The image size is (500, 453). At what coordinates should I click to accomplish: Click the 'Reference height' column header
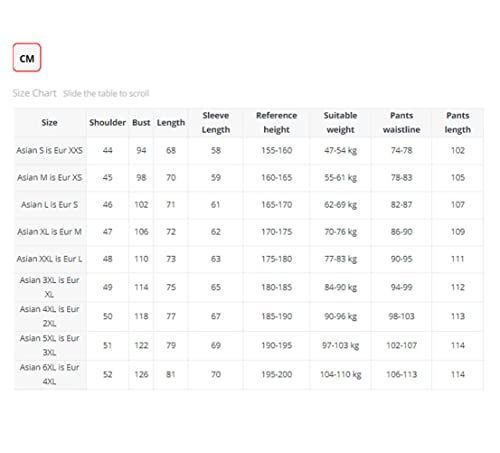[276, 122]
